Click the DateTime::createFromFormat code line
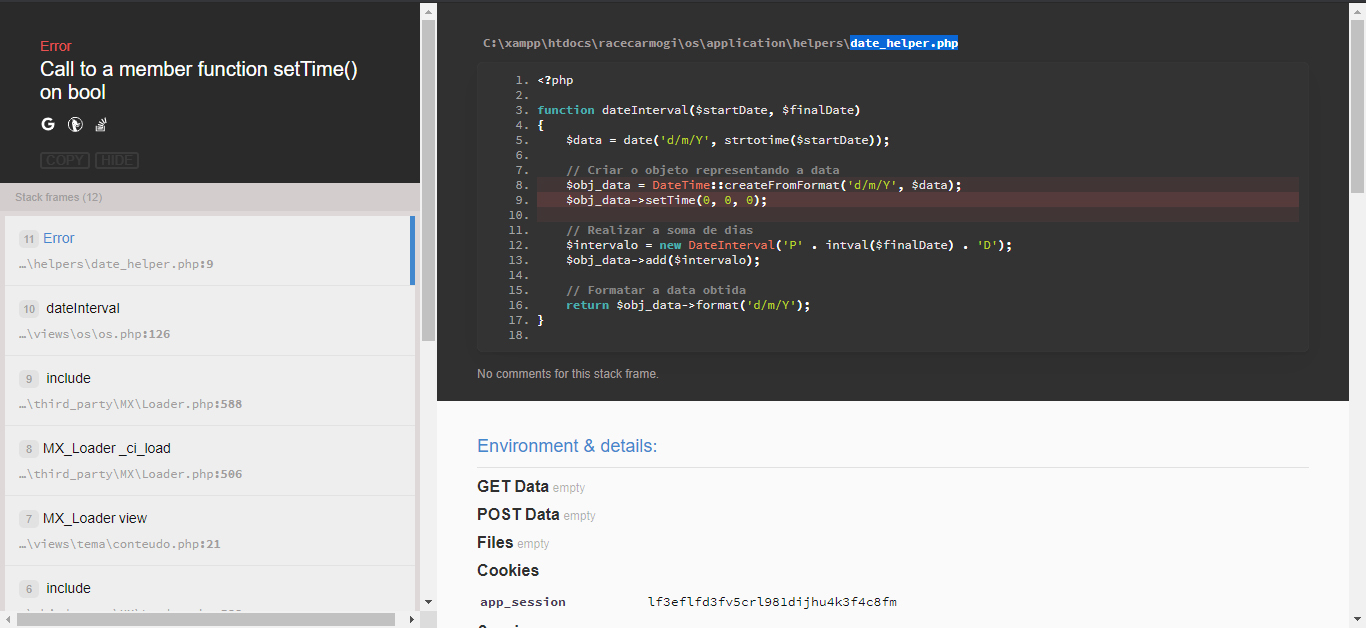 click(763, 185)
